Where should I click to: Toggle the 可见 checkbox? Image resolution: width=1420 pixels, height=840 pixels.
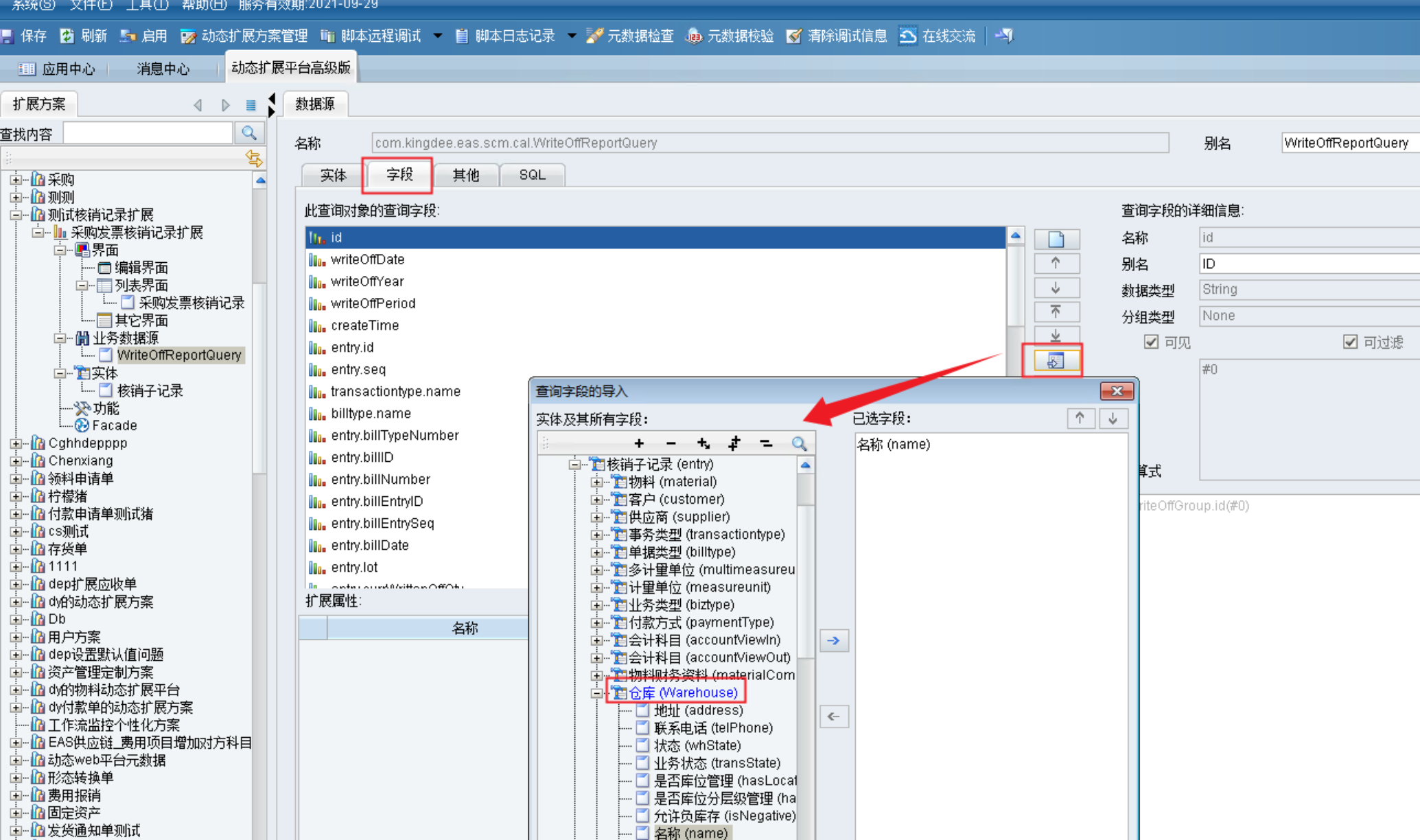coord(1151,342)
